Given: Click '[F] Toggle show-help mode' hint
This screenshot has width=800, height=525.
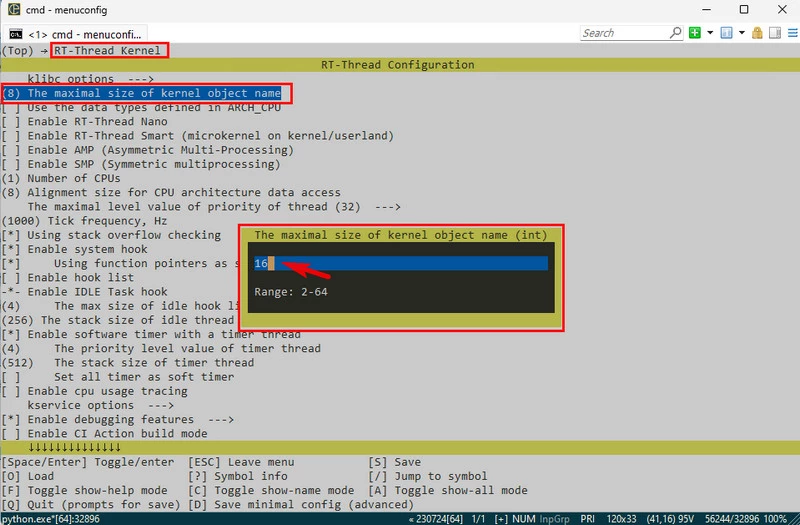Looking at the screenshot, I should (x=85, y=490).
